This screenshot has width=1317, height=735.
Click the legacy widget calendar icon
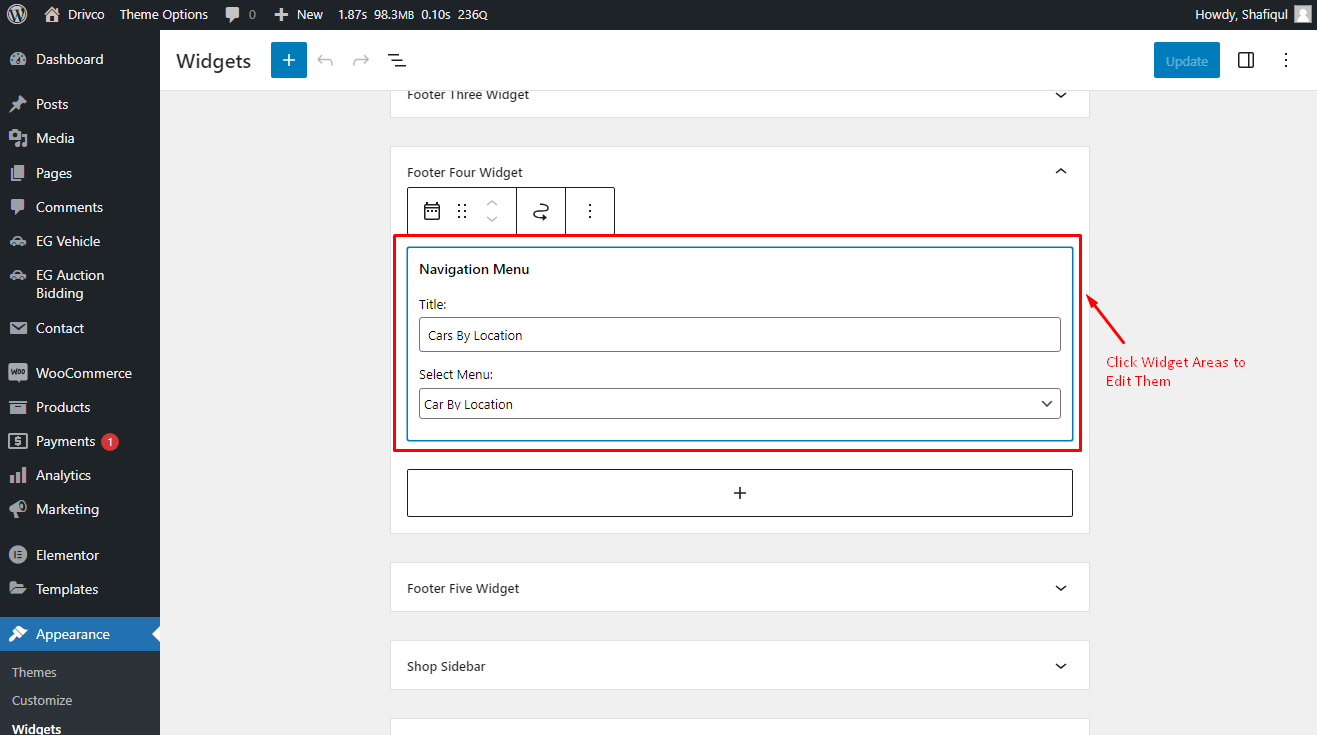(x=432, y=211)
